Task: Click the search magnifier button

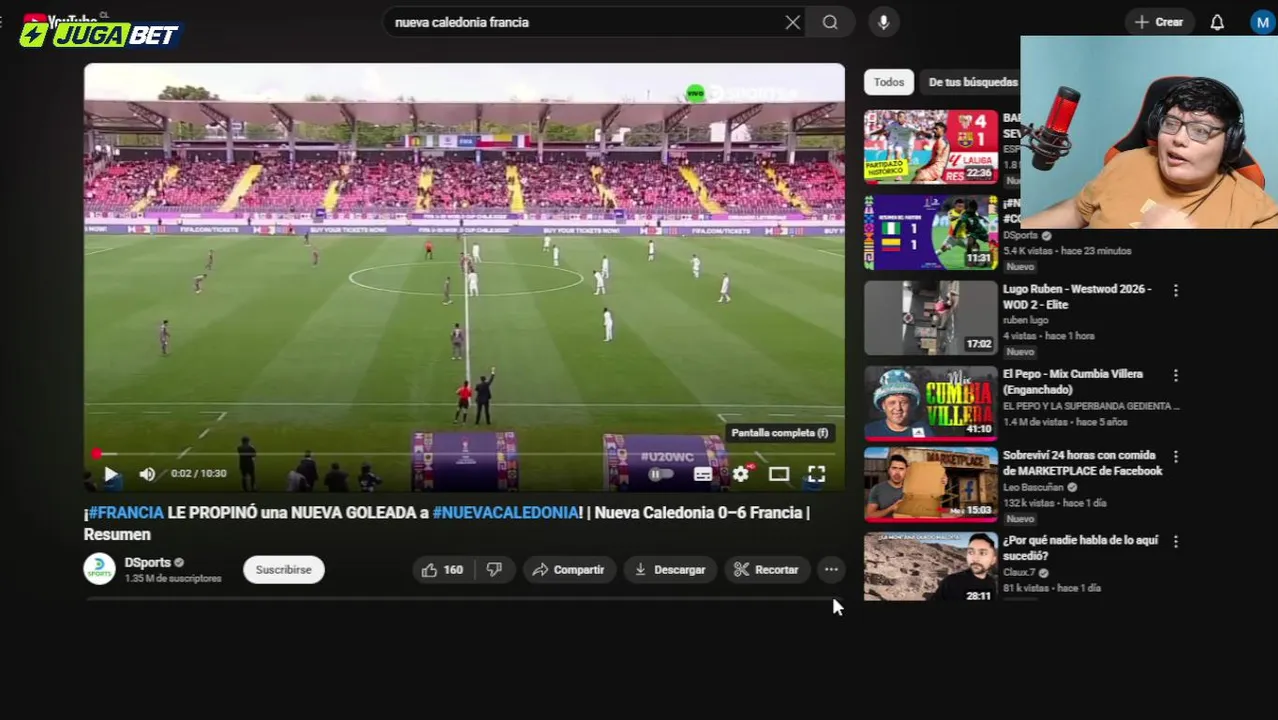Action: click(830, 22)
